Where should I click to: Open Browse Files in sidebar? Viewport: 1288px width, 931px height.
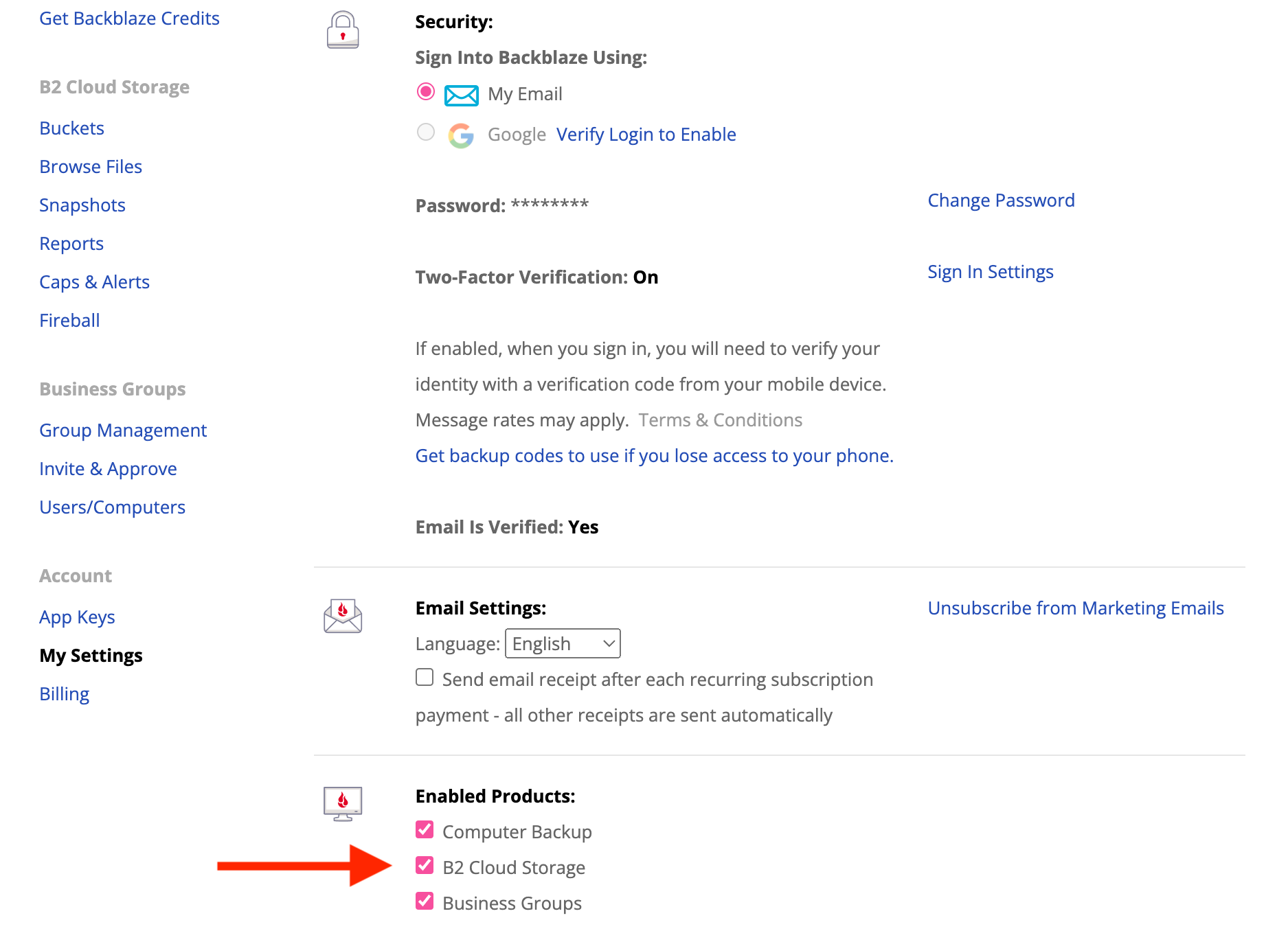tap(91, 167)
